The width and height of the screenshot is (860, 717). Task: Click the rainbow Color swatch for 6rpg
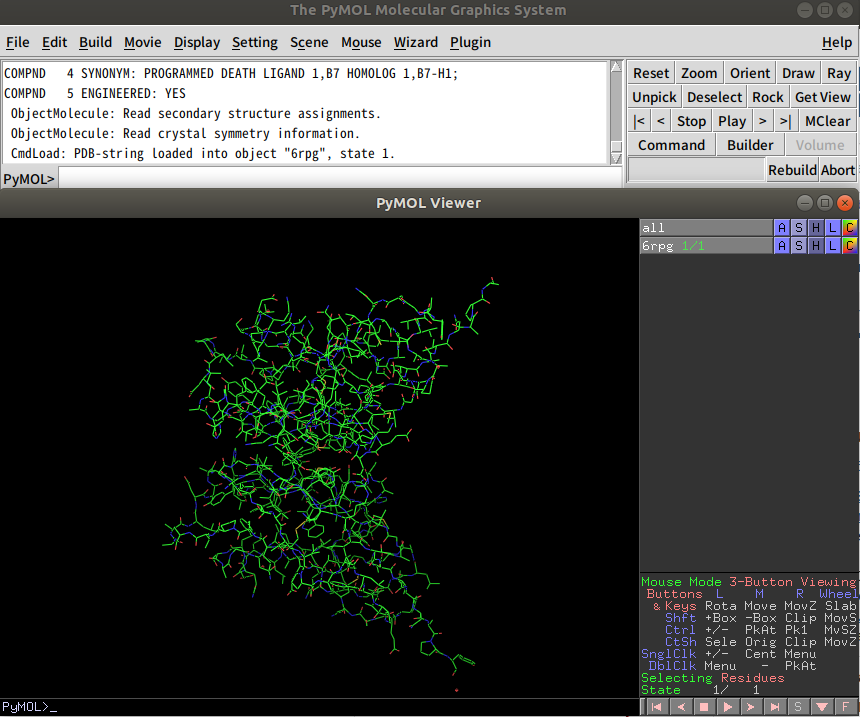pyautogui.click(x=850, y=246)
